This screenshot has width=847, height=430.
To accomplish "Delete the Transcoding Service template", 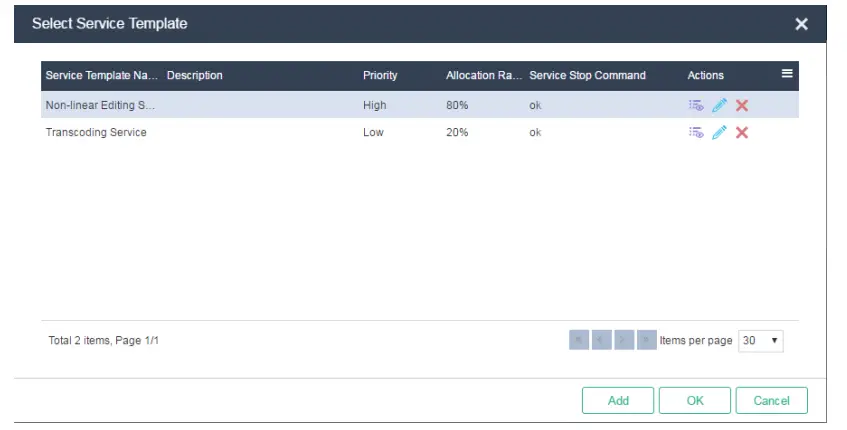I will click(x=742, y=132).
